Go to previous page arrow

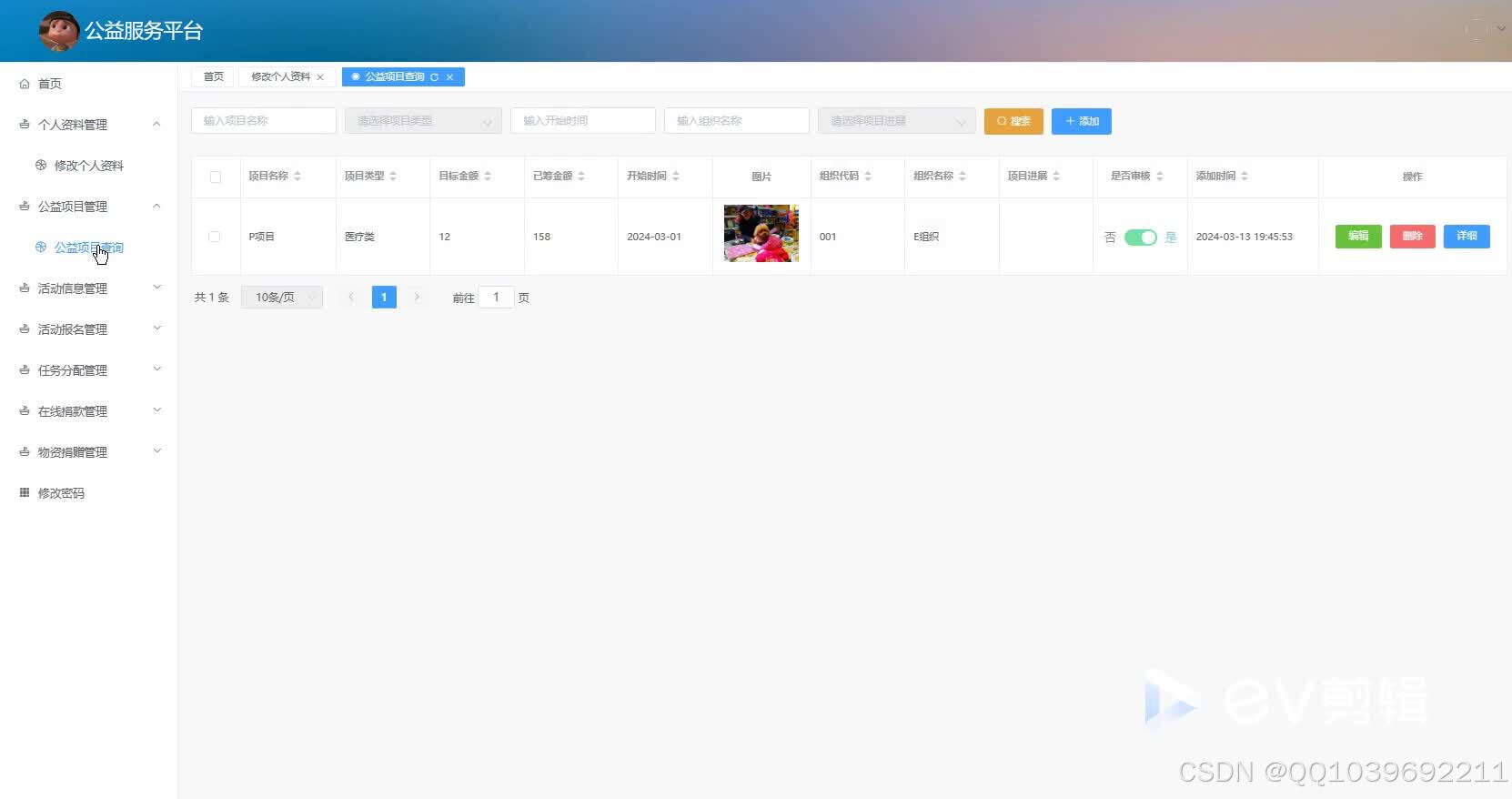tap(351, 298)
